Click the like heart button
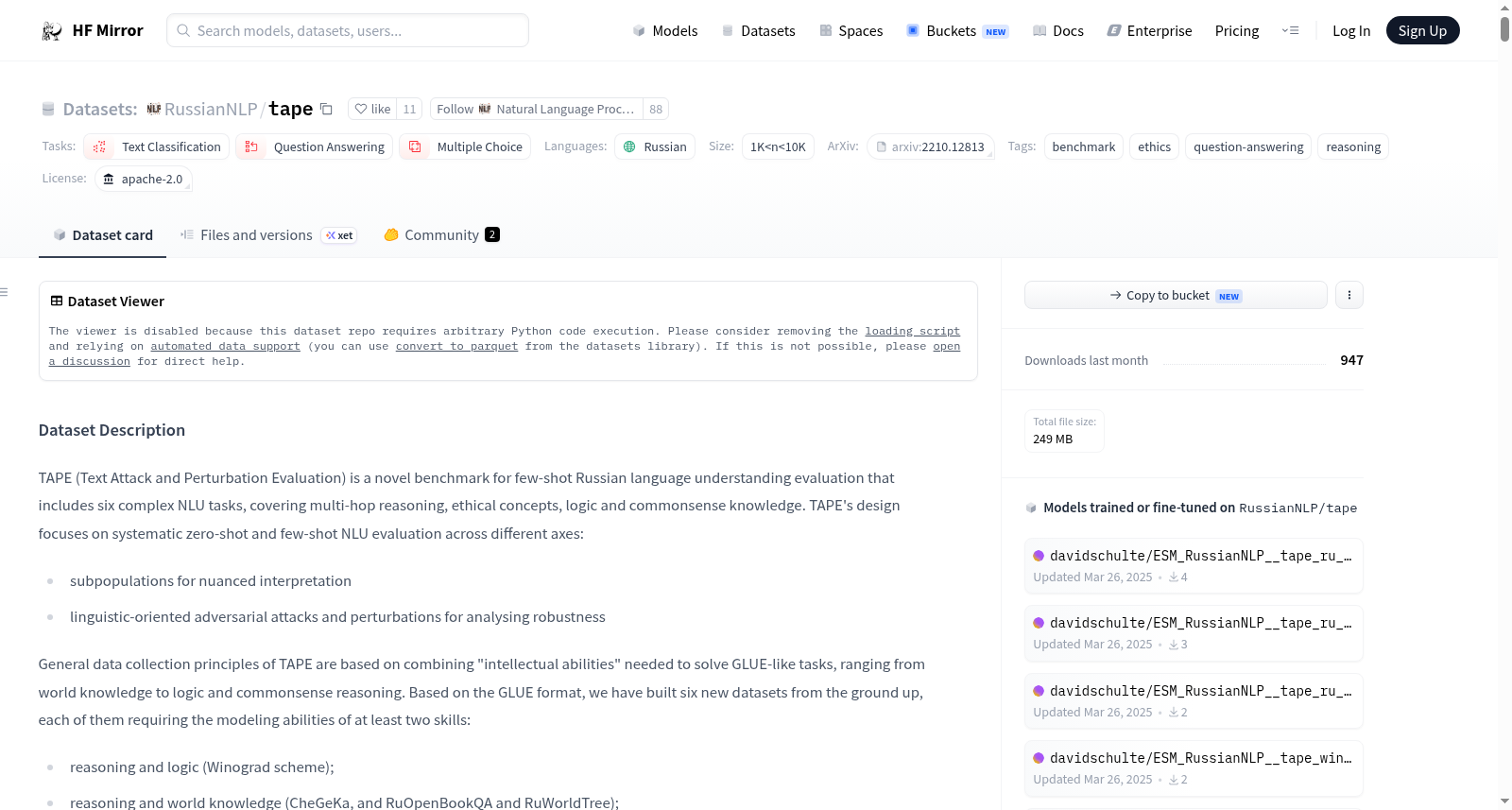Screen dimensions: 1512x810 pos(372,109)
